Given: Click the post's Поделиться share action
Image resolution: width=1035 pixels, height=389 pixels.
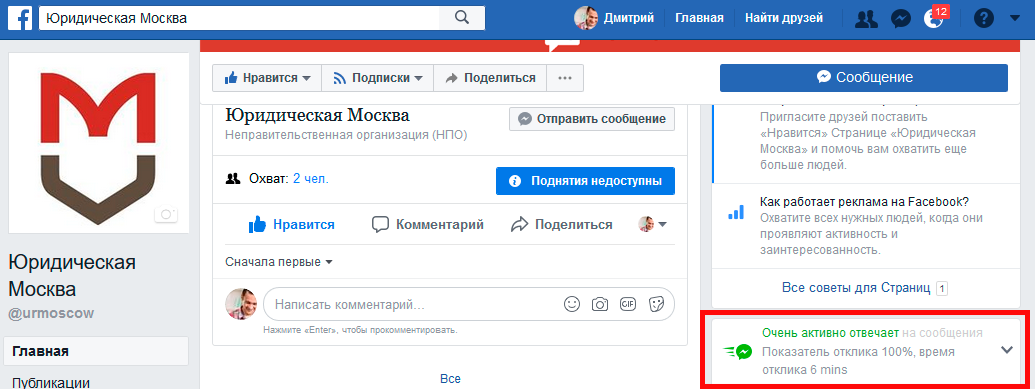Looking at the screenshot, I should point(562,225).
